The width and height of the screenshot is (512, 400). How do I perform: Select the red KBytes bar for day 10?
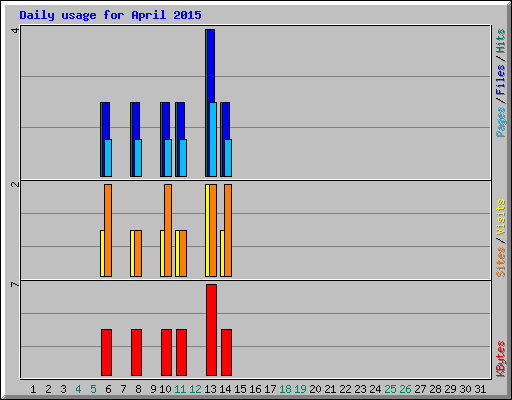(166, 353)
